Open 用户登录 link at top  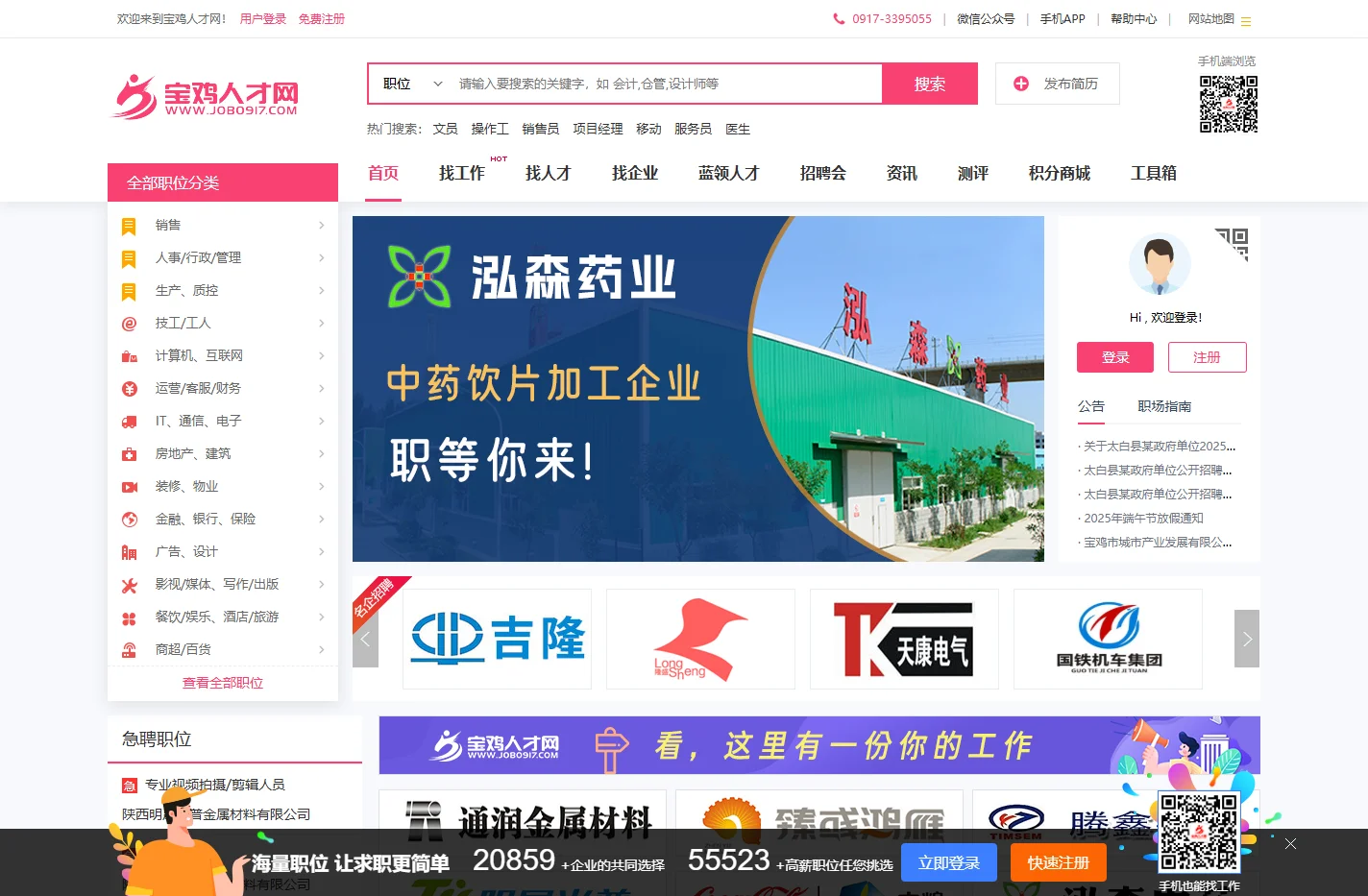tap(263, 19)
